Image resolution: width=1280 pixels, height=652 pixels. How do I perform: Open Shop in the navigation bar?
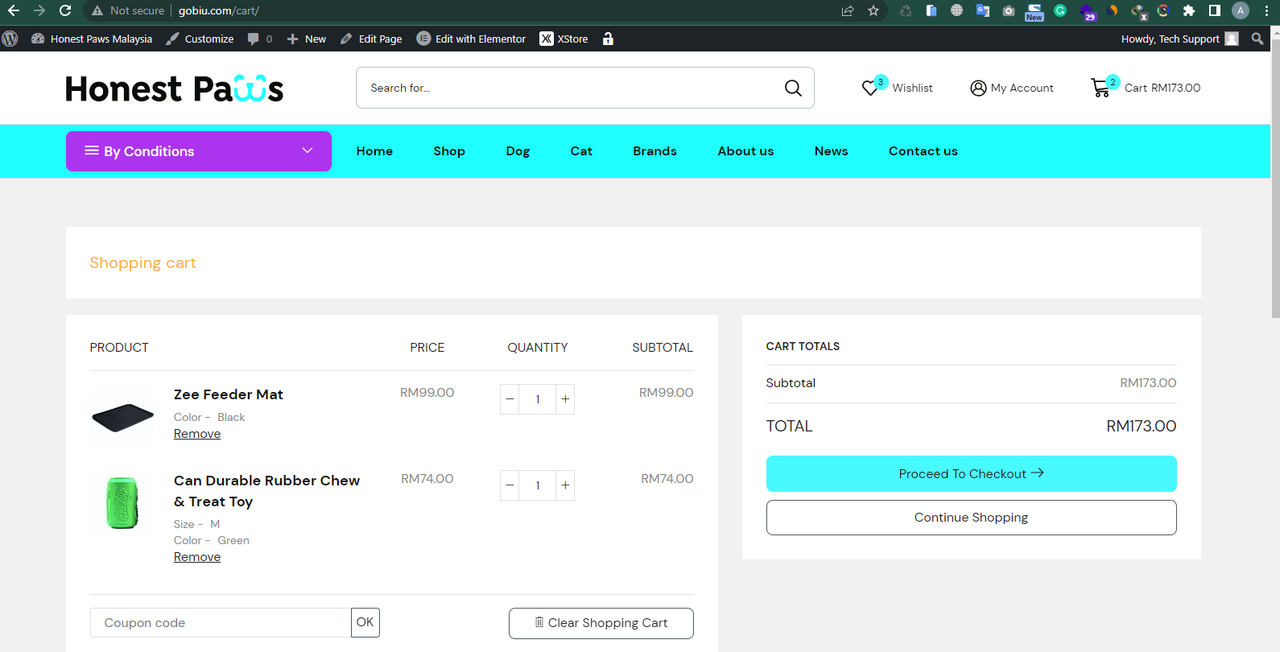pyautogui.click(x=449, y=151)
